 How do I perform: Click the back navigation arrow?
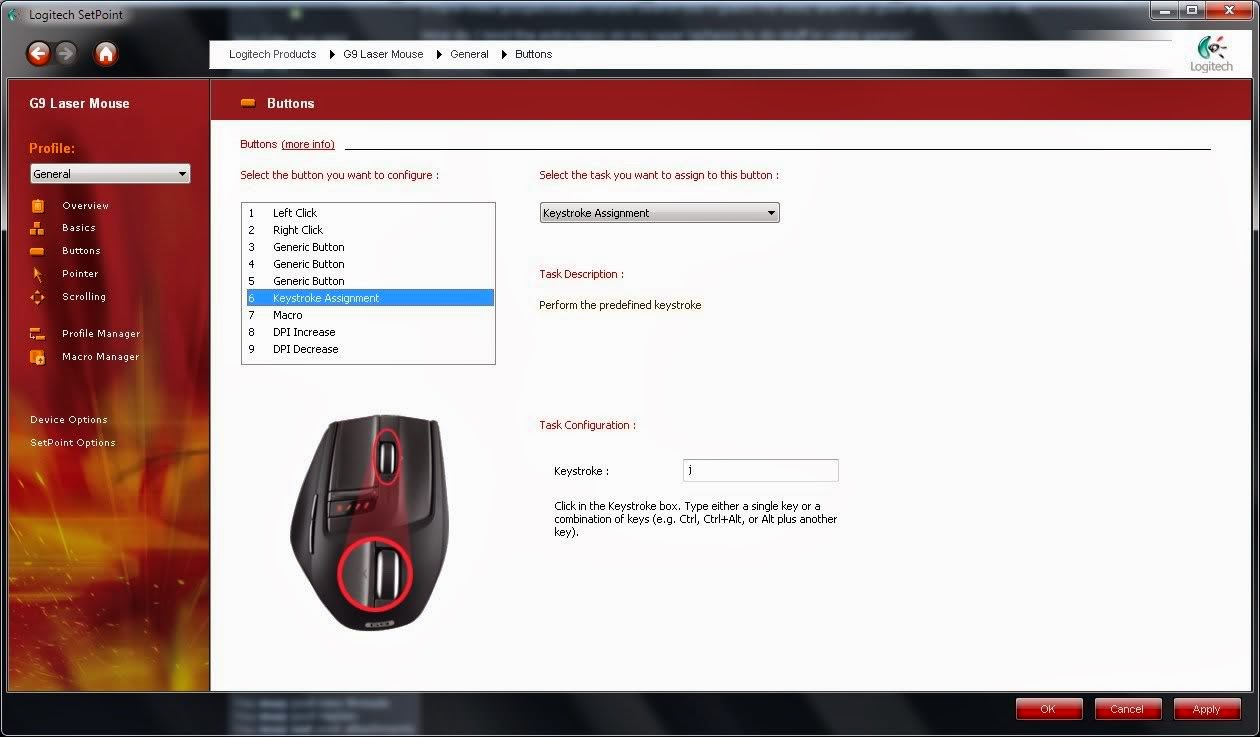point(38,54)
